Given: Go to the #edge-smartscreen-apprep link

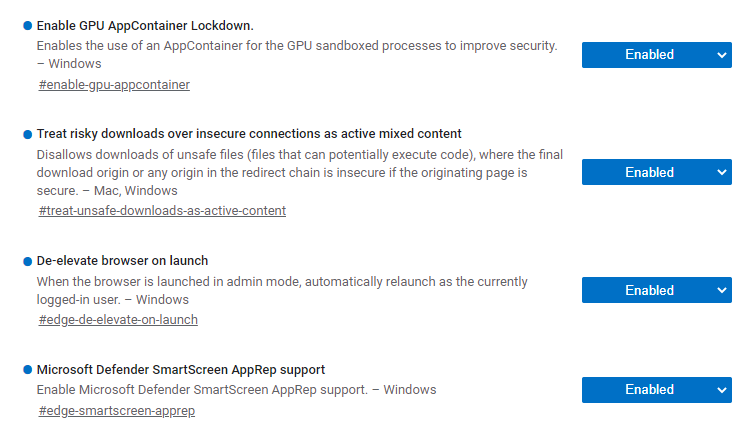Looking at the screenshot, I should pyautogui.click(x=116, y=411).
